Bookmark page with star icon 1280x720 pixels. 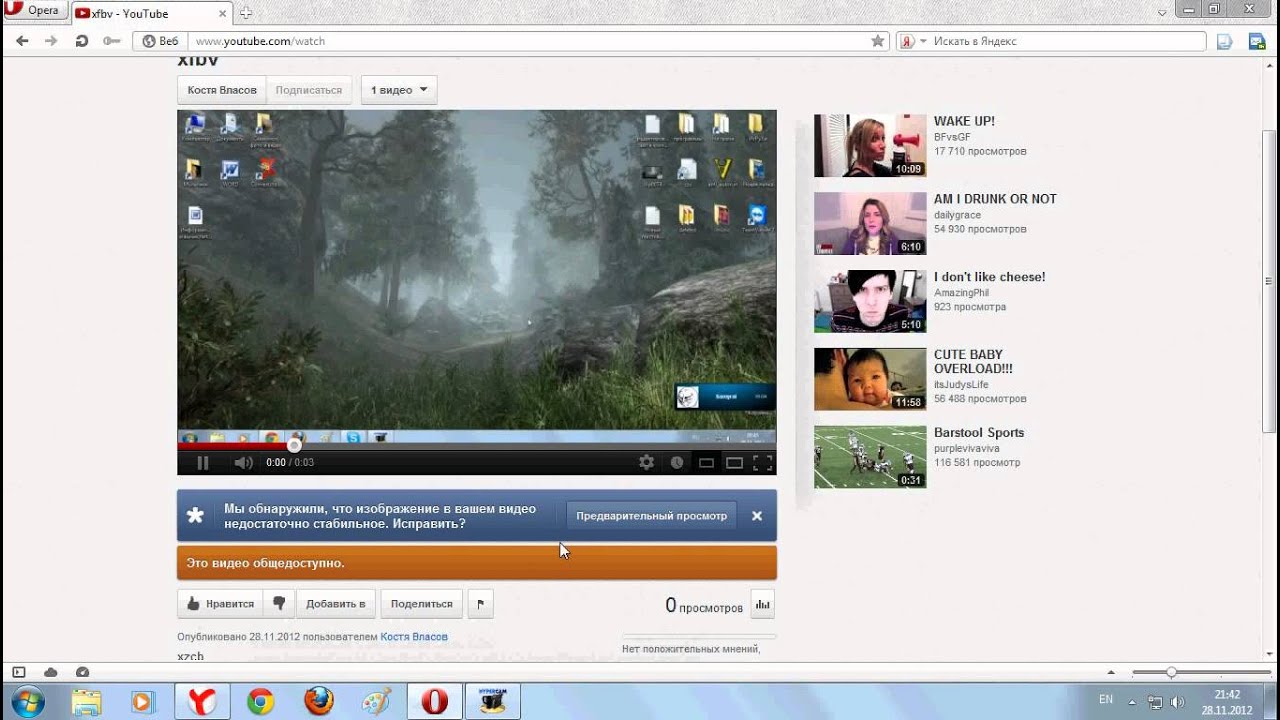click(877, 41)
